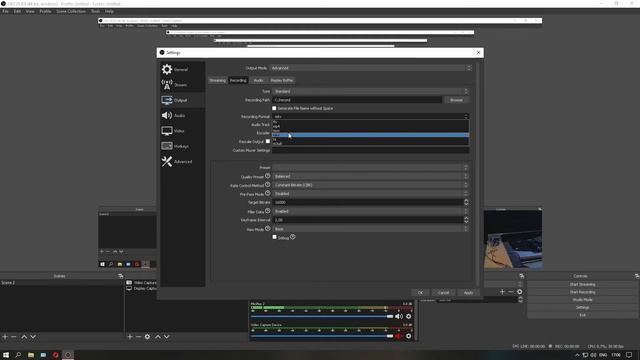
Task: Move source down in Sources panel
Action: tap(167, 337)
